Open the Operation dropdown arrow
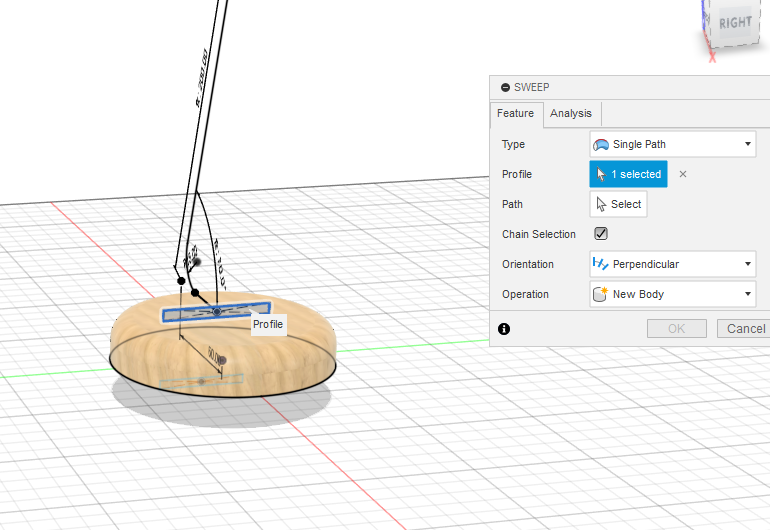 tap(748, 294)
